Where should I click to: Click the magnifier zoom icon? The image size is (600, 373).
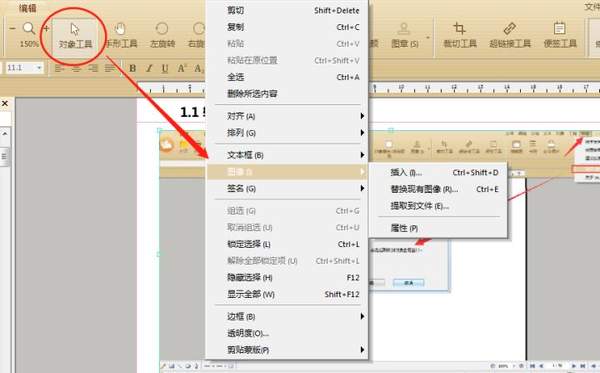(x=29, y=28)
